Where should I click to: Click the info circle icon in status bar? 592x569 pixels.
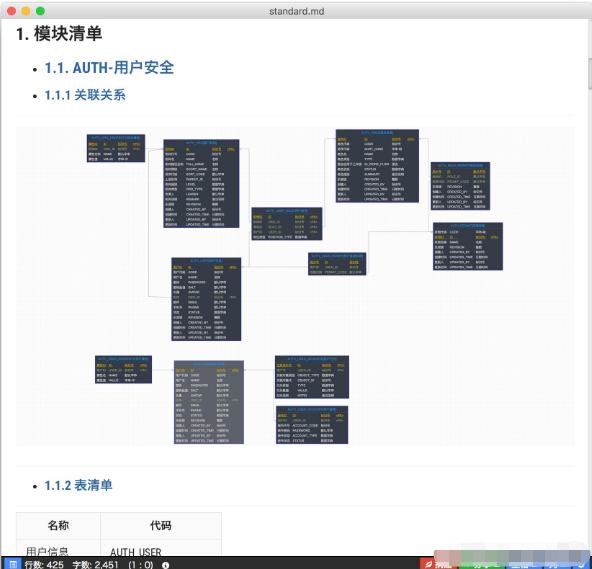165,565
